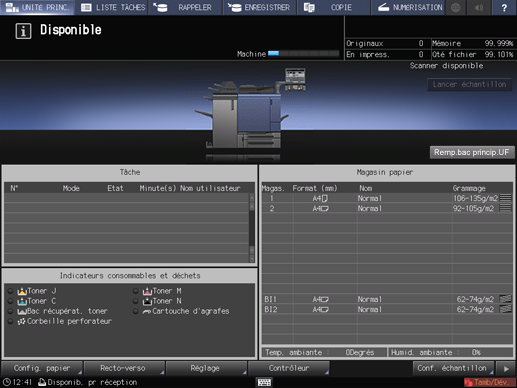The height and width of the screenshot is (388, 517).
Task: Click the Scanner disponible status text
Action: tap(446, 66)
